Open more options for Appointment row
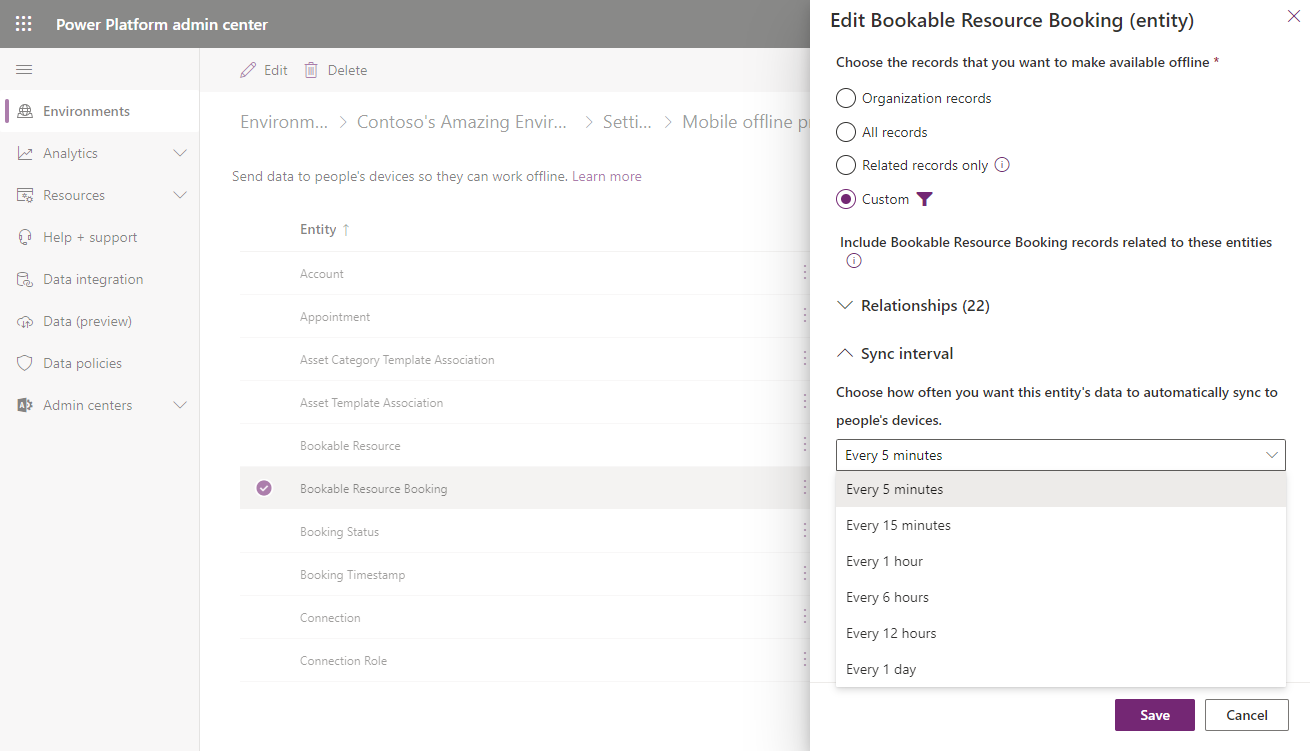 tap(804, 316)
